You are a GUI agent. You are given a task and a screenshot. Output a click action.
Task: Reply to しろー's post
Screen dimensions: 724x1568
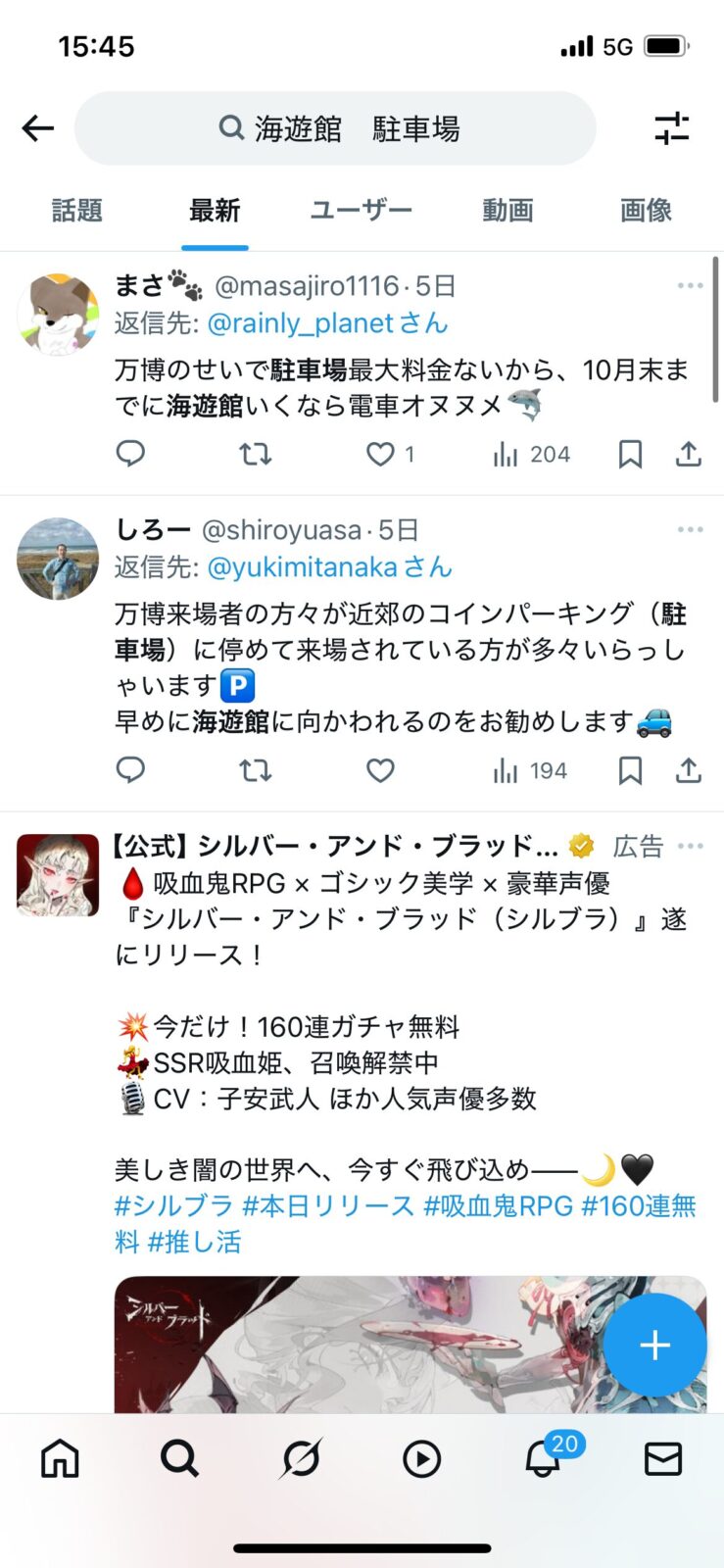pyautogui.click(x=130, y=770)
